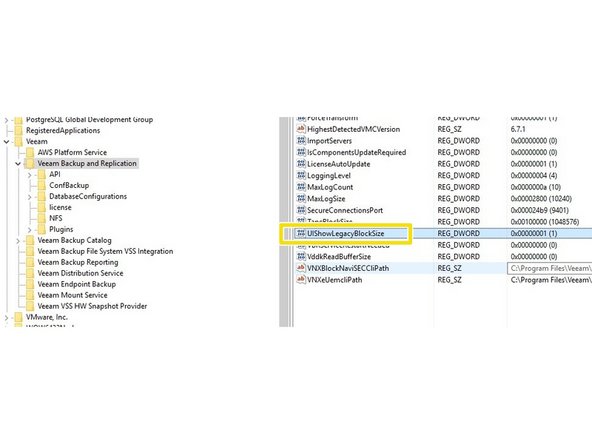Click the AWS Platform Service folder icon
Image resolution: width=592 pixels, height=444 pixels.
[x=30, y=153]
